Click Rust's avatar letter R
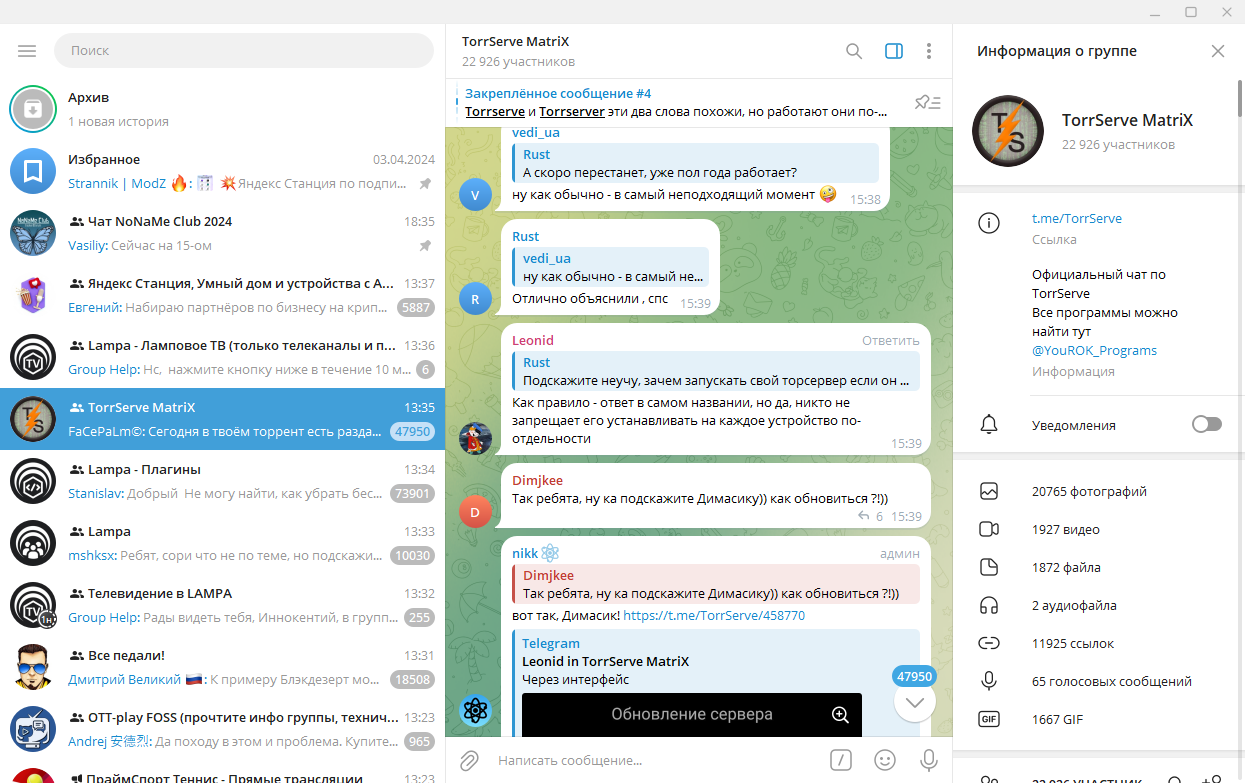This screenshot has width=1245, height=783. [x=475, y=298]
